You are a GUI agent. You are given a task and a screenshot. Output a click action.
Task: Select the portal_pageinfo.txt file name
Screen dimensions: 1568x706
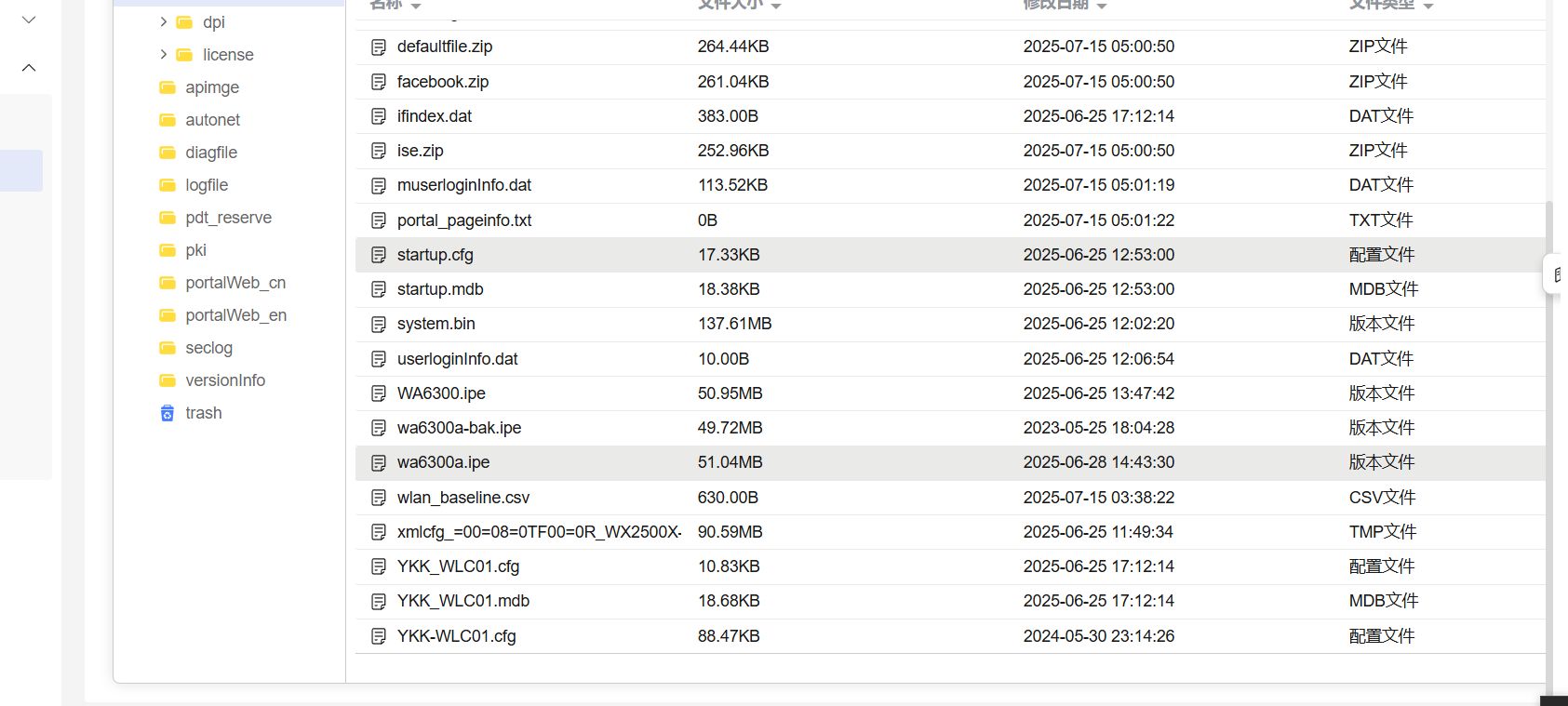click(x=464, y=220)
